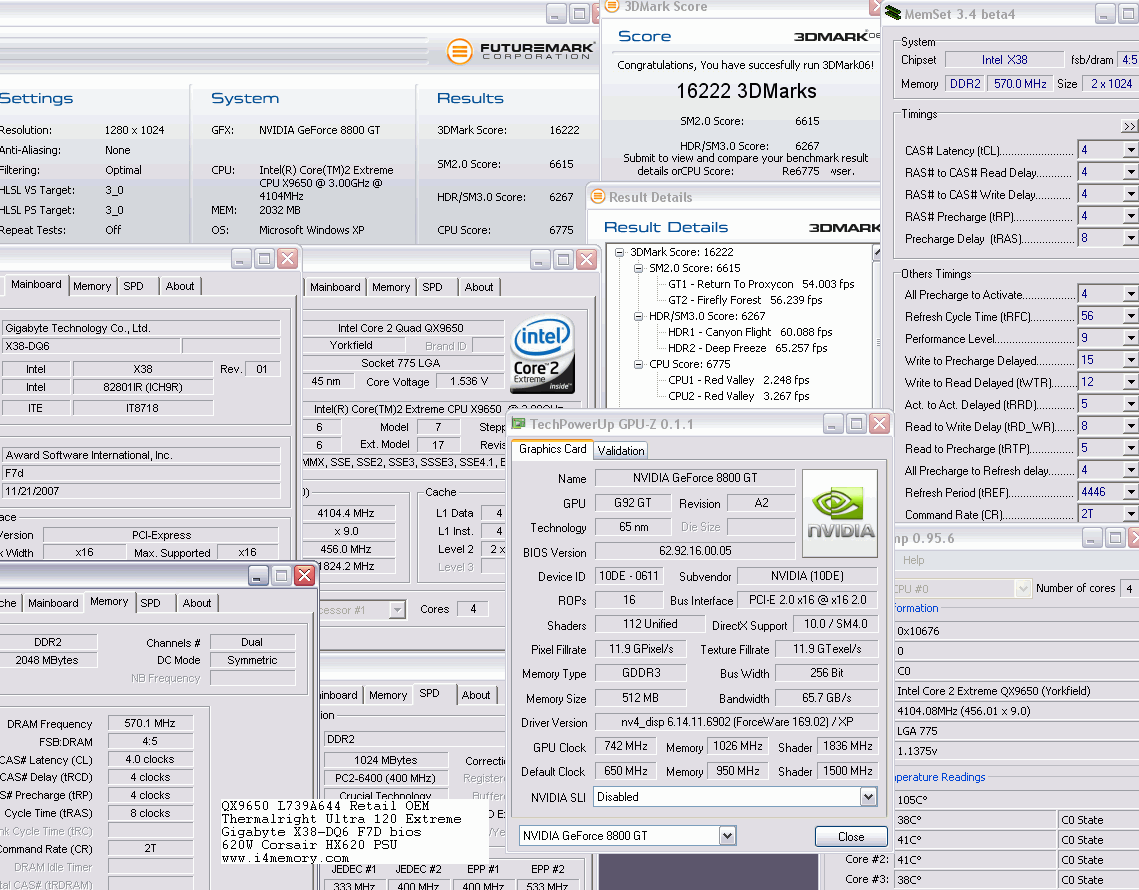Click the 3DMark Score window title icon
Image resolution: width=1139 pixels, height=890 pixels.
point(612,6)
